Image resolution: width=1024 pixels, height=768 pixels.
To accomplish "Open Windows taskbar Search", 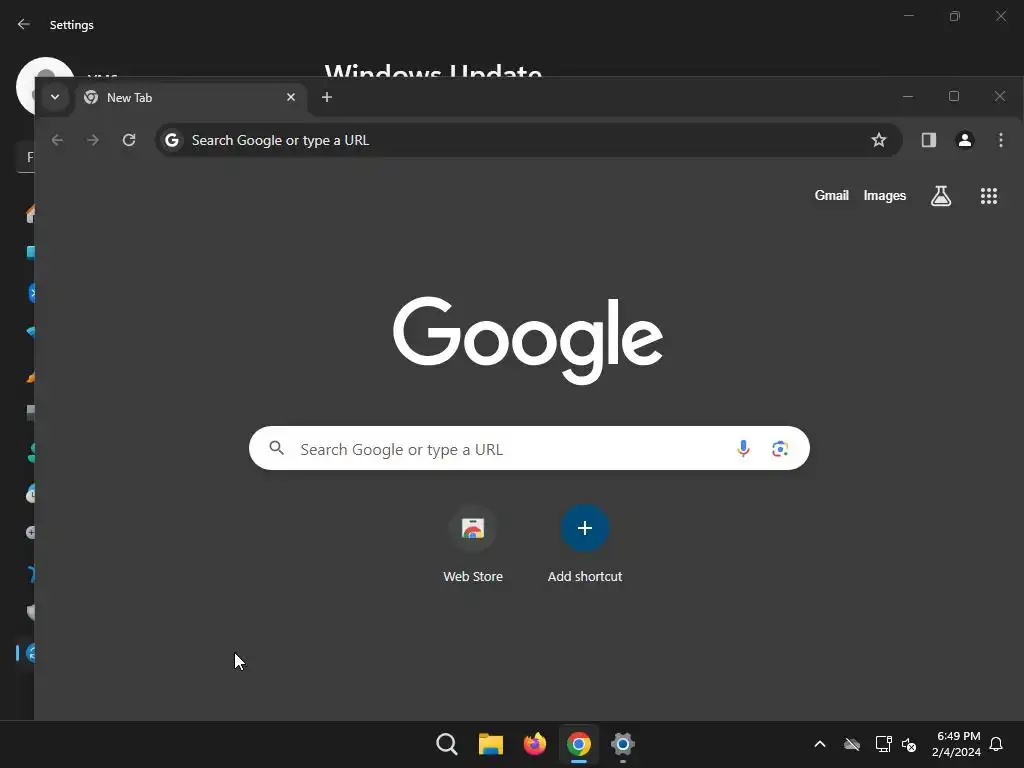I will 447,744.
